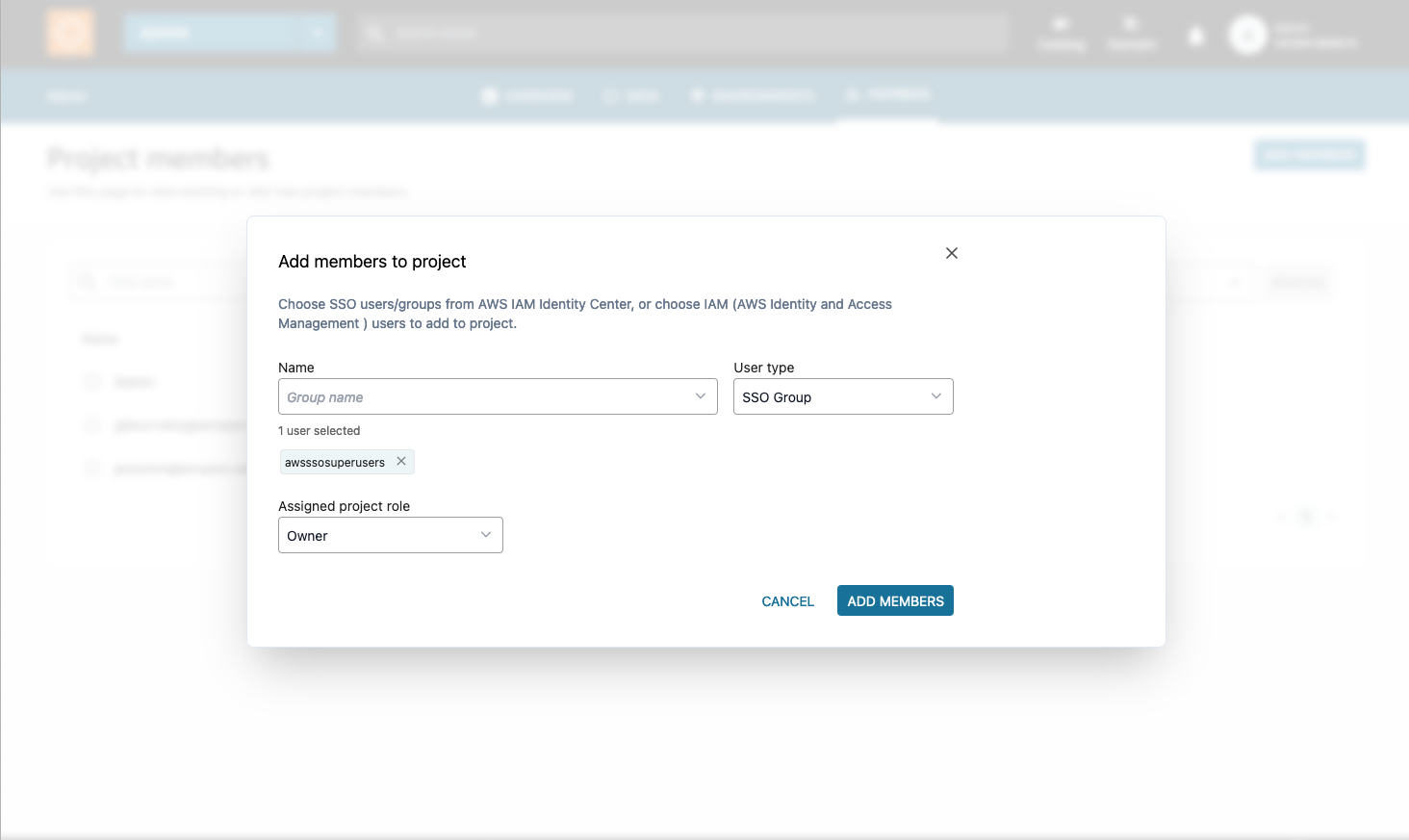Expand the Name field chevron arrow
Screen dimensions: 1409x840
[x=701, y=396]
